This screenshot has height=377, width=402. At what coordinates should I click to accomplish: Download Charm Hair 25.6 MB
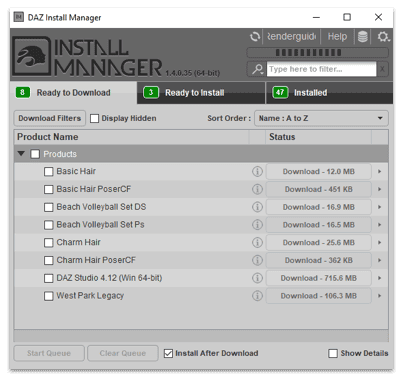(x=319, y=242)
